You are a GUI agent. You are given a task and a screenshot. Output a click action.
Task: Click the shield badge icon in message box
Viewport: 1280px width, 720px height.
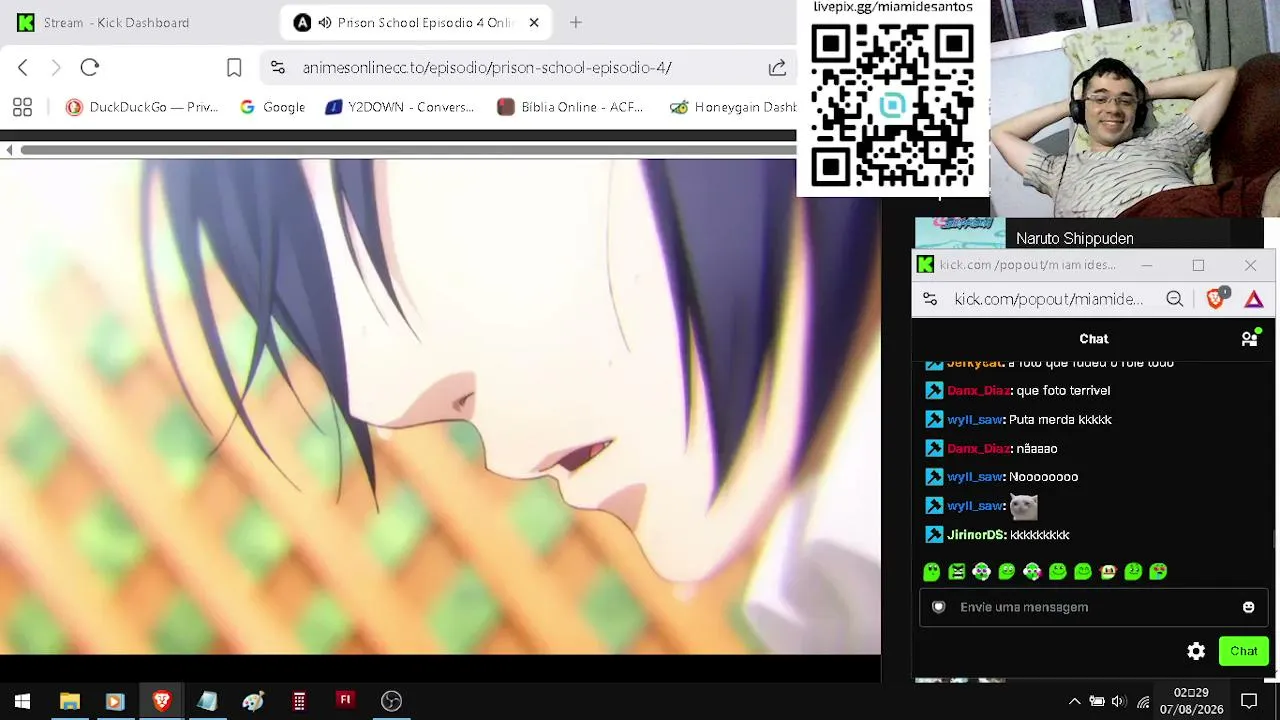pos(938,607)
